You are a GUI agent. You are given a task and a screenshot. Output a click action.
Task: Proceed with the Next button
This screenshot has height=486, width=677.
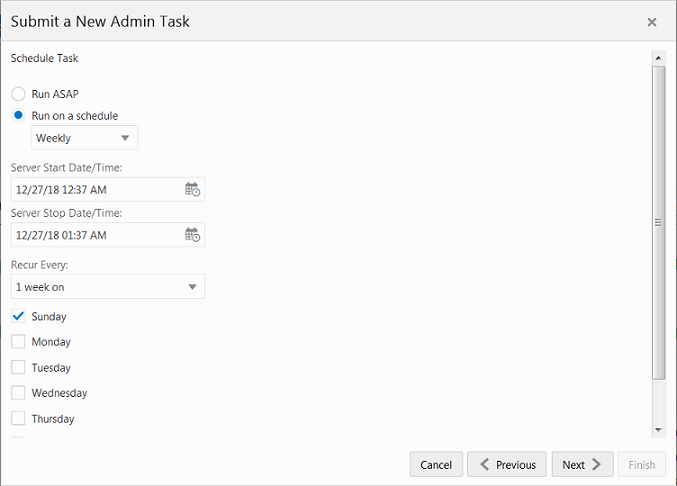582,465
